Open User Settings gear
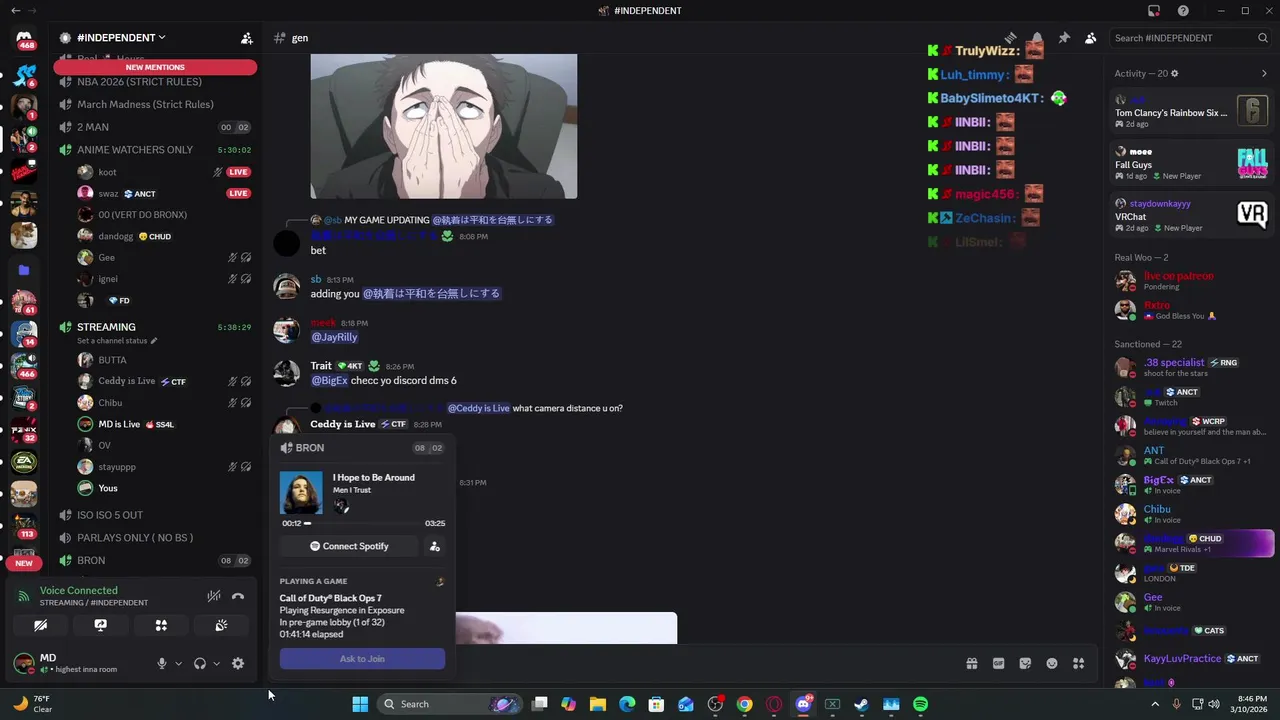Screen dimensions: 1280x720 tap(238, 663)
